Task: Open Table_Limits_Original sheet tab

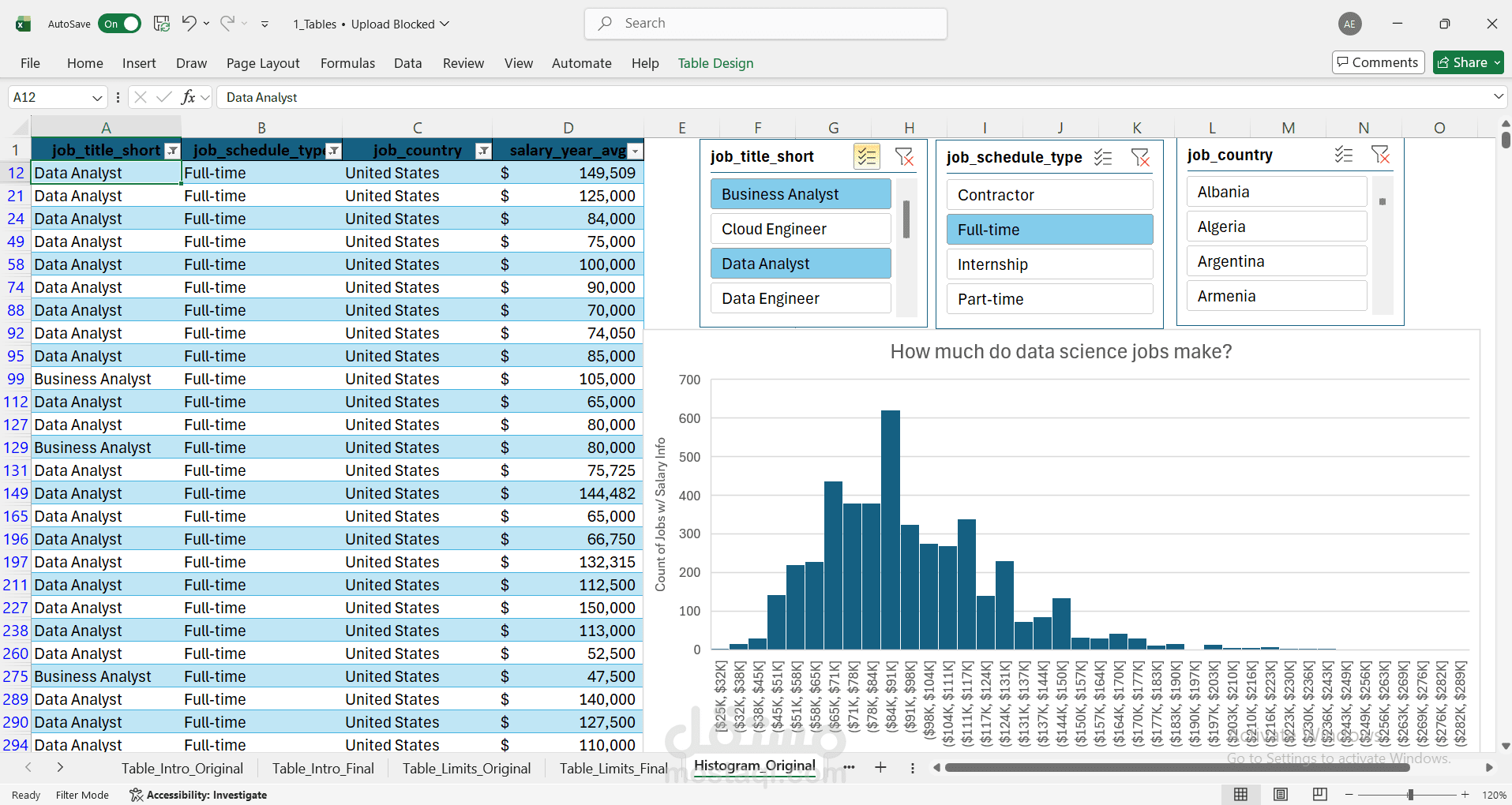Action: (x=467, y=769)
